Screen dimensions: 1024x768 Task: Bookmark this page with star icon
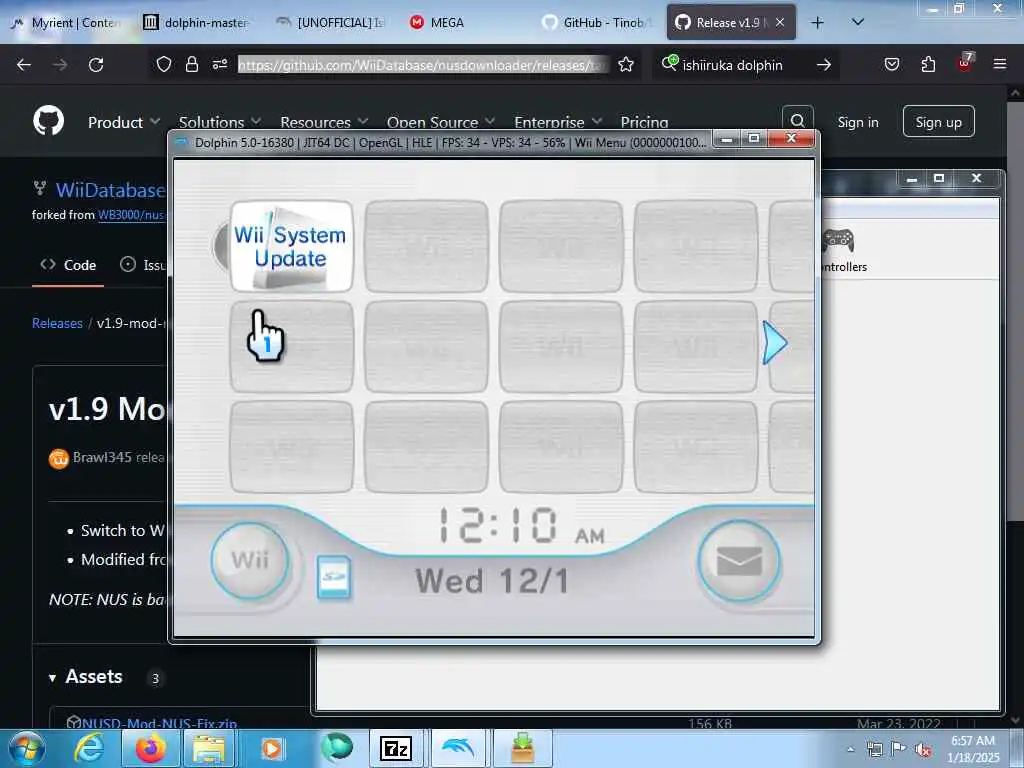pyautogui.click(x=626, y=64)
